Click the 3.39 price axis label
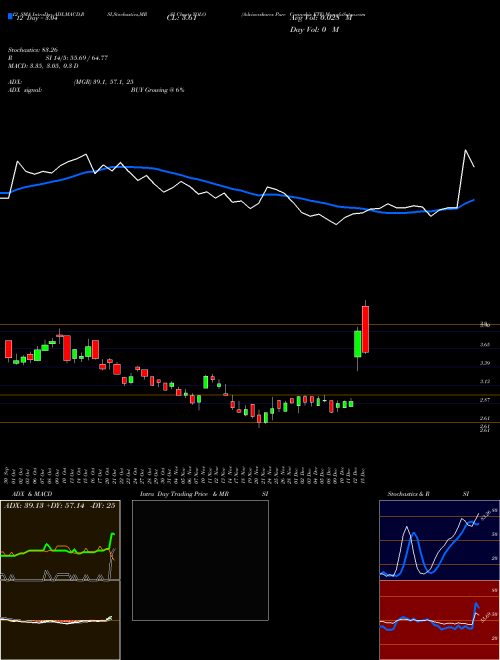The width and height of the screenshot is (500, 660). 484,363
